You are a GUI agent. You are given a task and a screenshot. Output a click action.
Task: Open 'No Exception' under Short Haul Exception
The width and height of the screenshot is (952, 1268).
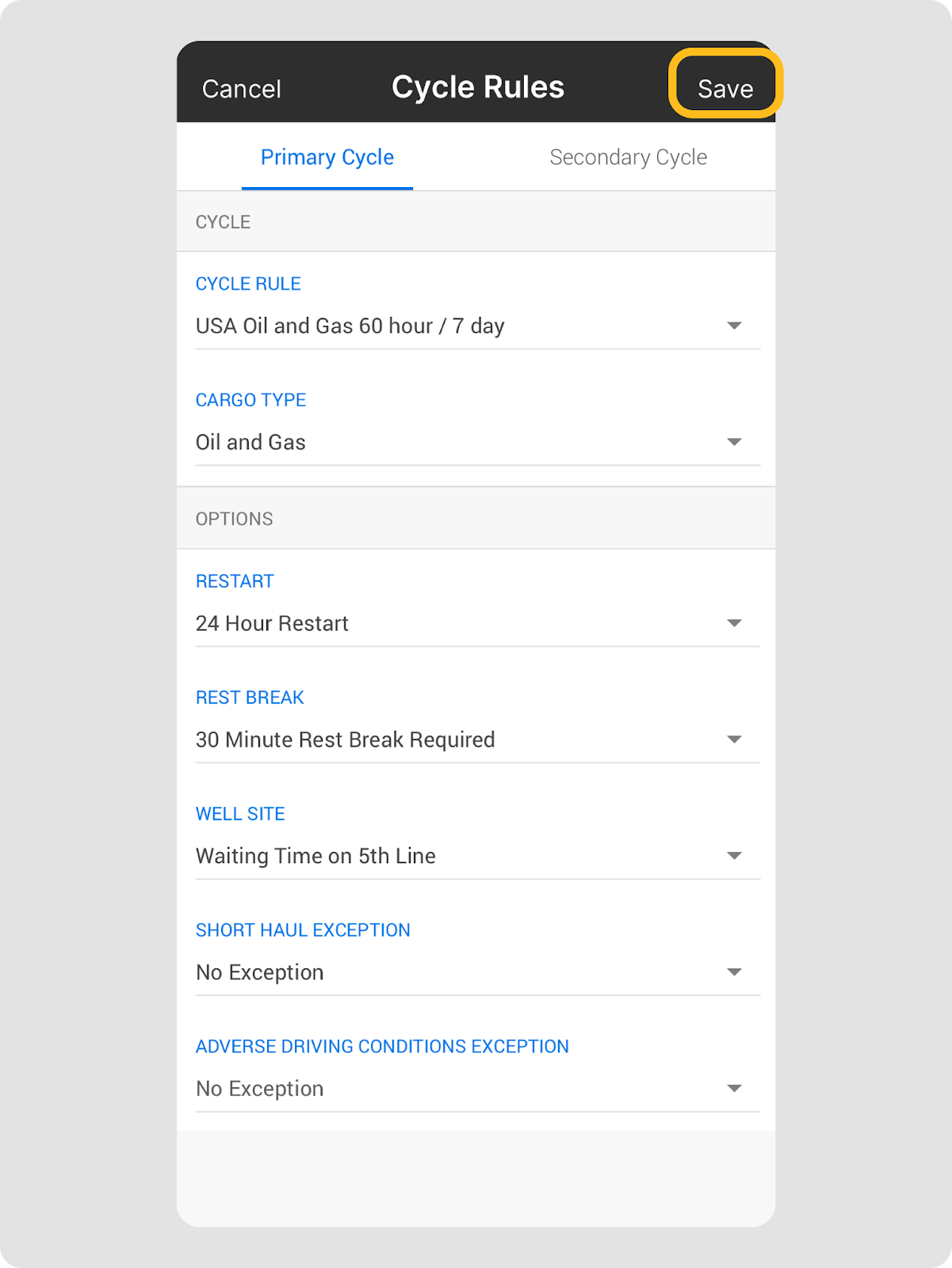click(259, 972)
